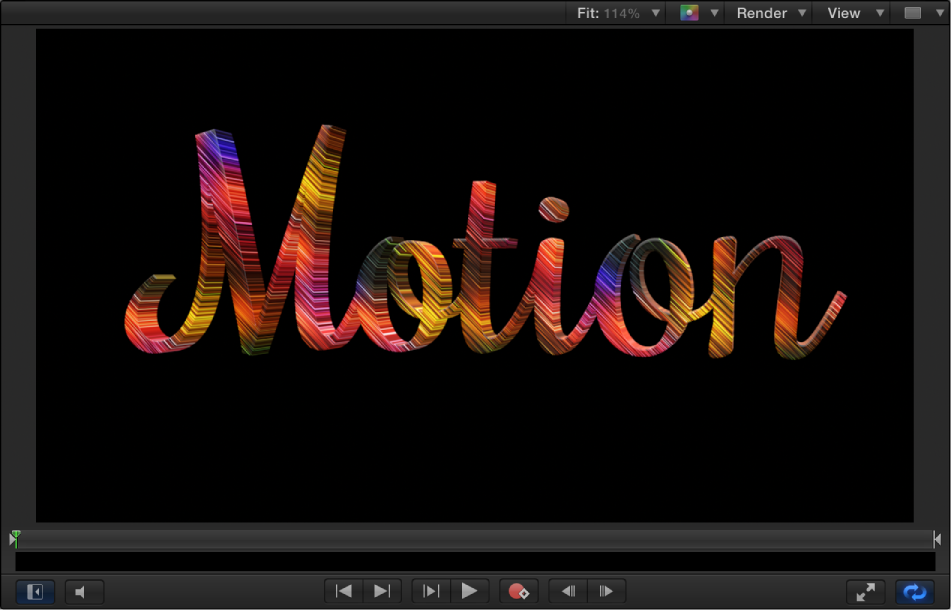The width and height of the screenshot is (952, 610).
Task: Mute project audio with the speaker button
Action: coord(84,591)
